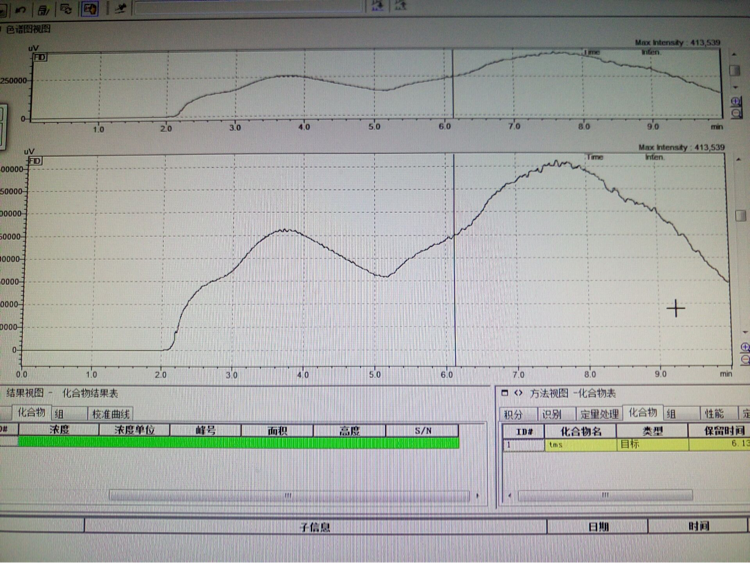The image size is (750, 563).
Task: Click the 日期 column header
Action: pyautogui.click(x=598, y=527)
